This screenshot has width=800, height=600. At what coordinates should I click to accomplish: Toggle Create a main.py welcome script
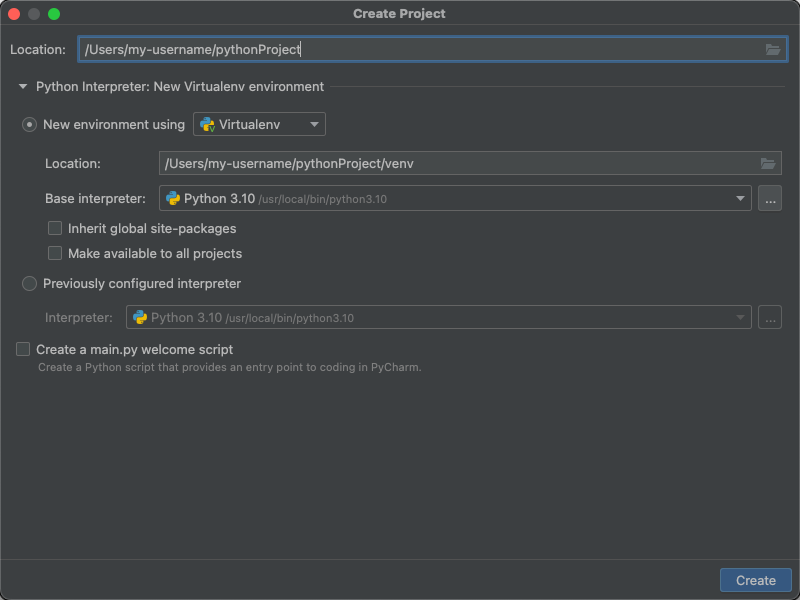(23, 350)
